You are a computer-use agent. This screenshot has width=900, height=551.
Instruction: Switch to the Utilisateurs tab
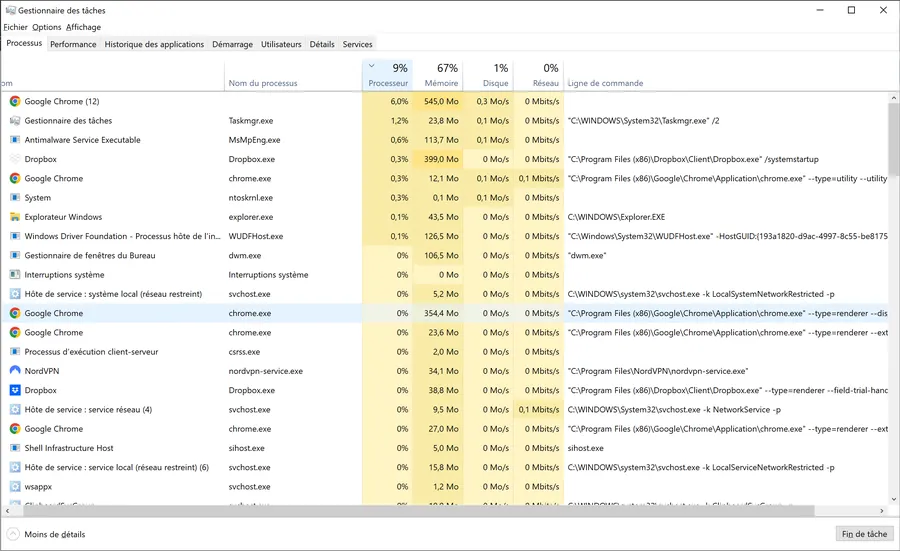coord(281,44)
